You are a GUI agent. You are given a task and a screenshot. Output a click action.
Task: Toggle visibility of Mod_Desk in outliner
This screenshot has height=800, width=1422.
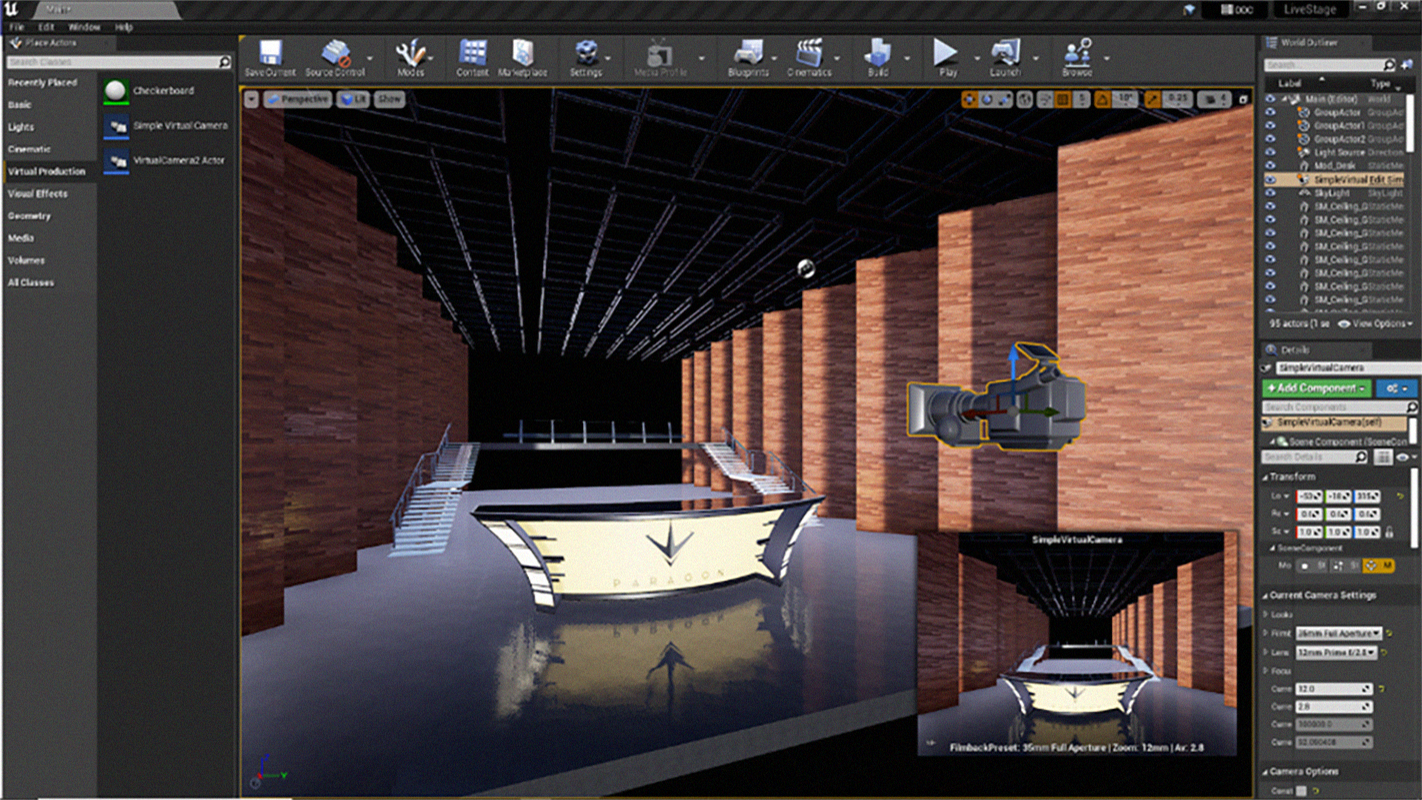[x=1270, y=166]
